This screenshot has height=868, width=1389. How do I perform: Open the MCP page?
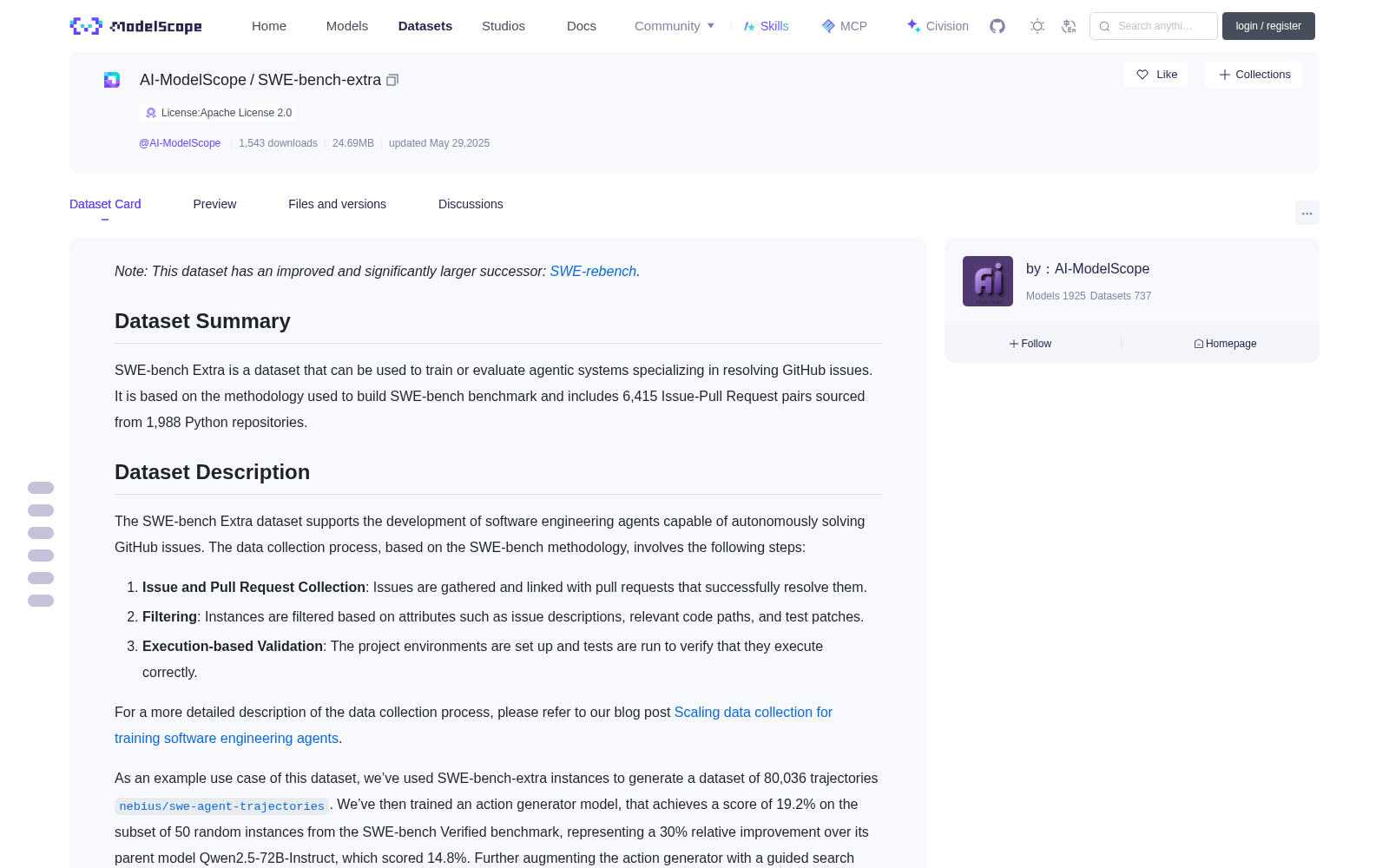[845, 26]
